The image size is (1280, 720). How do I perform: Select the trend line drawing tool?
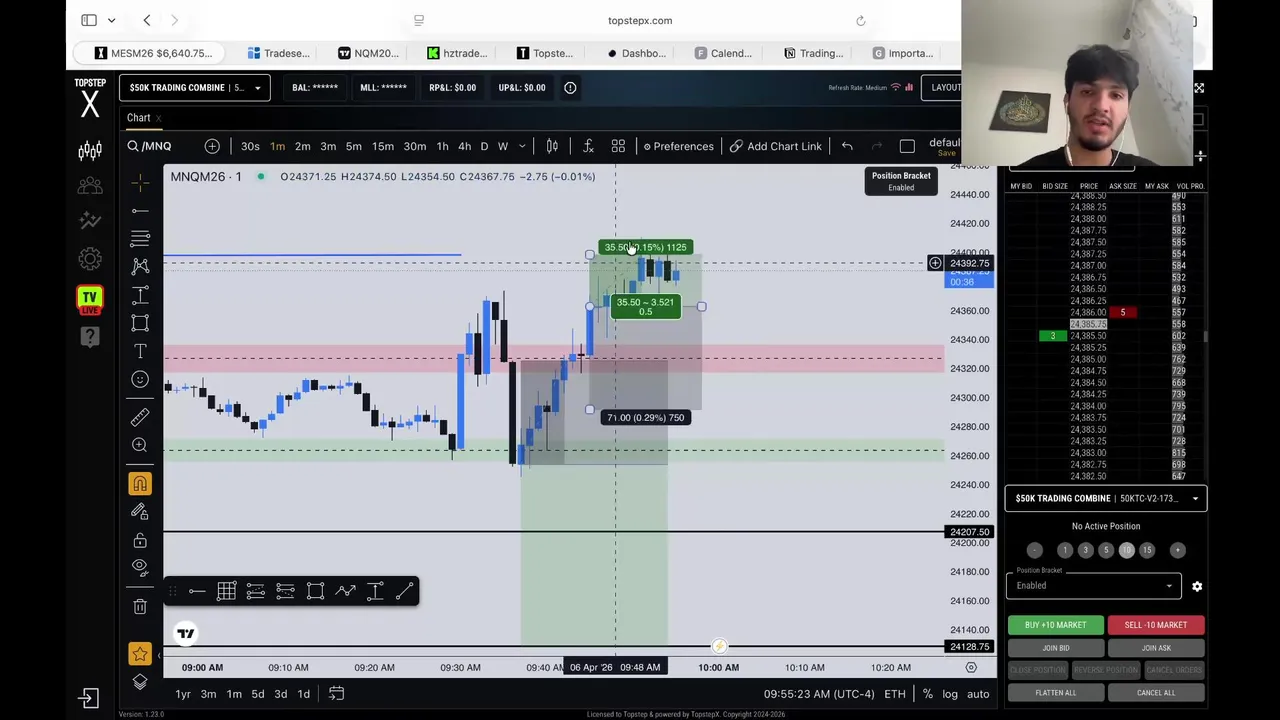(140, 210)
